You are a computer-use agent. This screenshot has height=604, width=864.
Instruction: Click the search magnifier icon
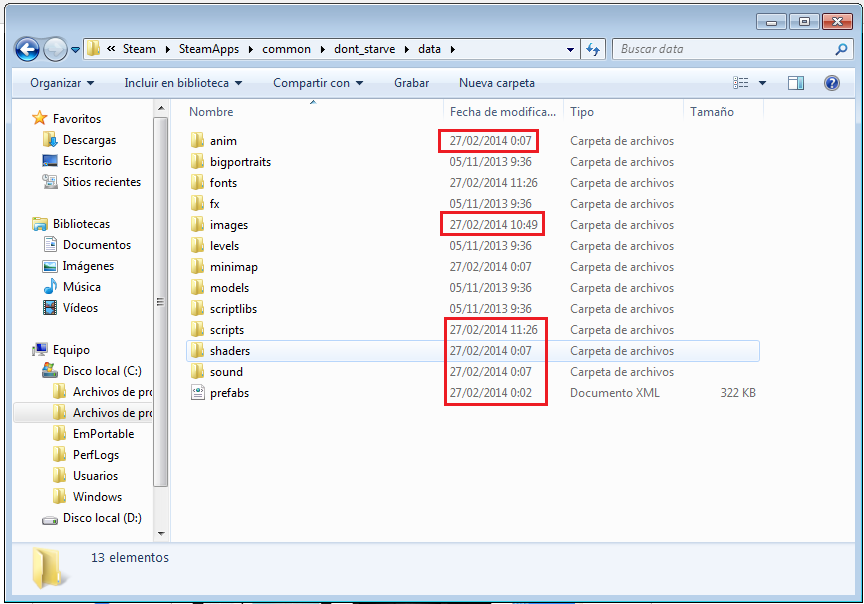click(841, 50)
